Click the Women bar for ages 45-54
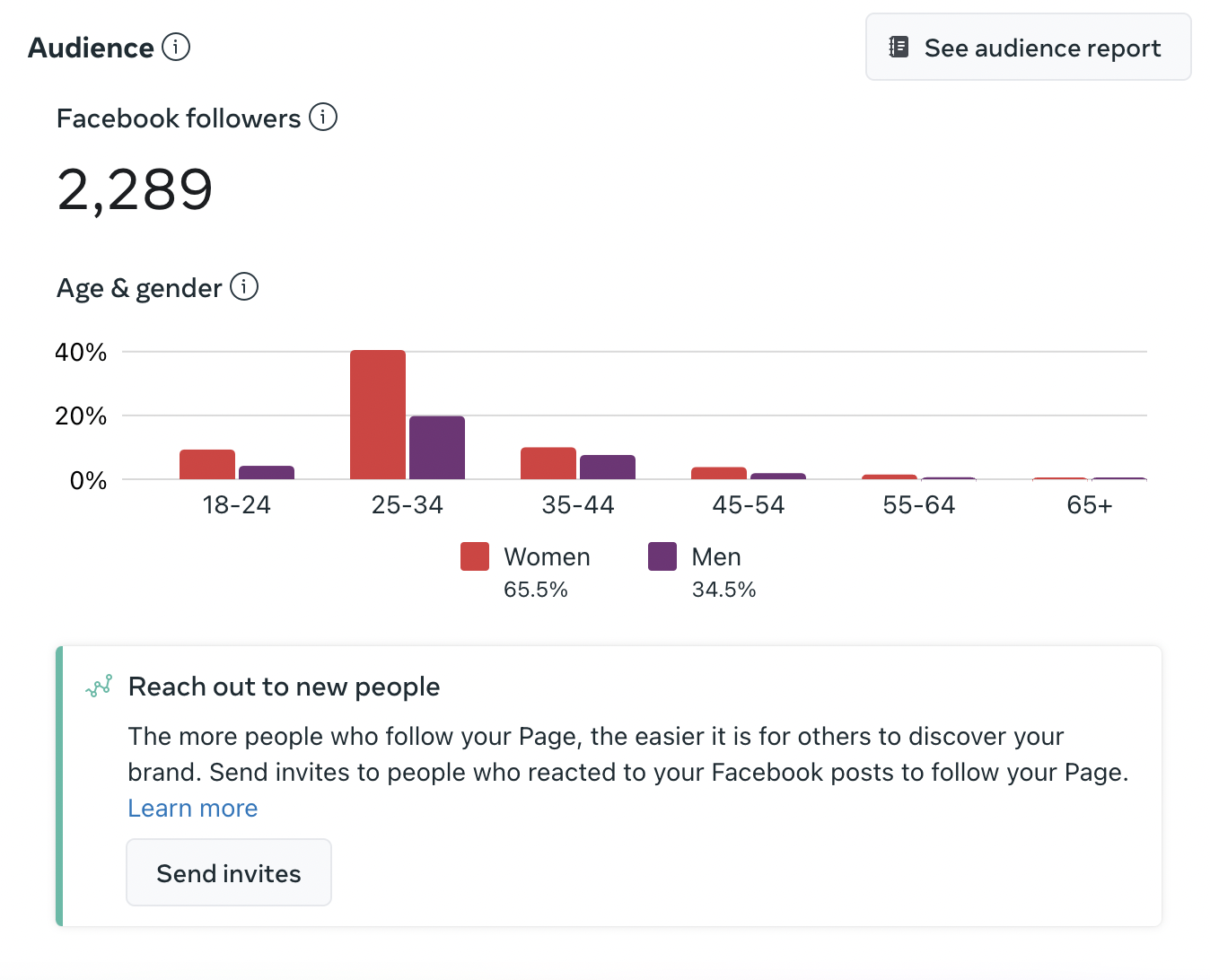The width and height of the screenshot is (1210, 980). click(719, 473)
